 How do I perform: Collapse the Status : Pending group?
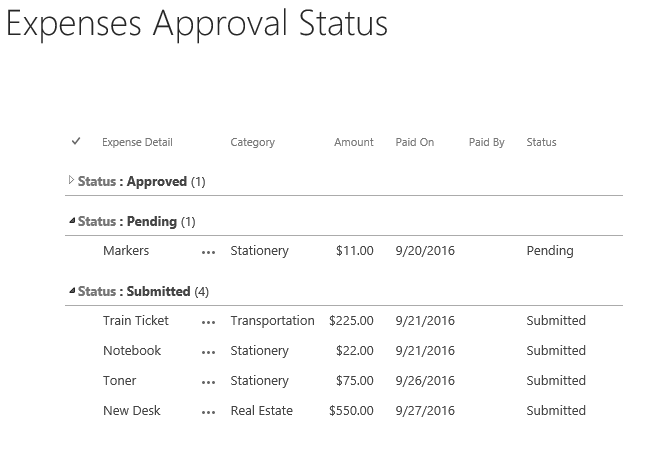click(71, 221)
